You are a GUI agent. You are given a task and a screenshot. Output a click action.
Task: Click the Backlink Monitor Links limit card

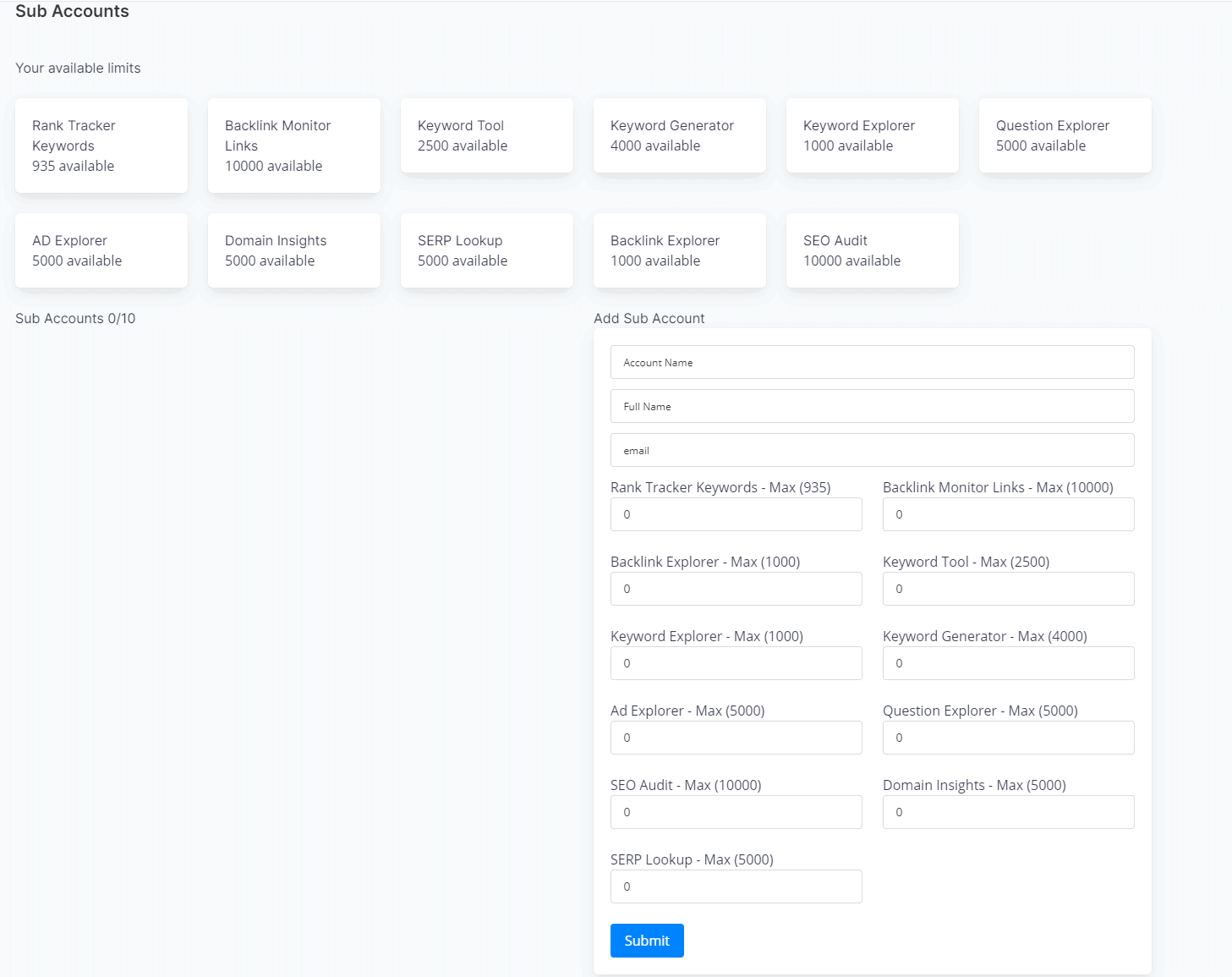tap(294, 145)
